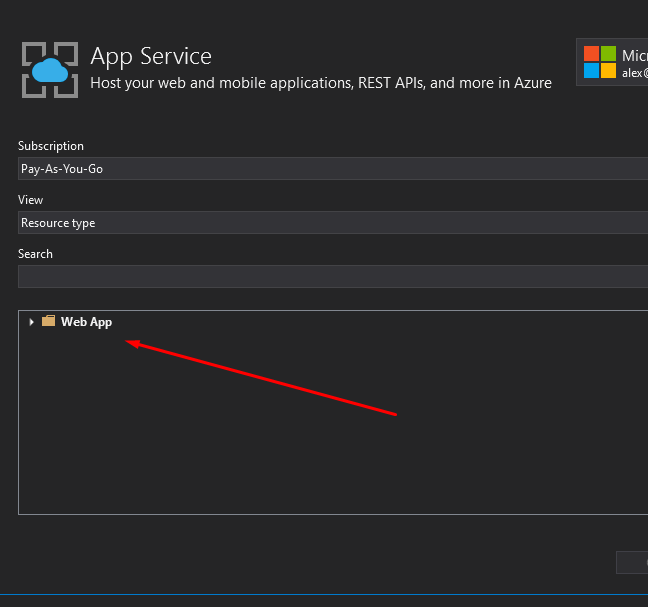Select the Web App tree item label
Screen dimensions: 648x607
pyautogui.click(x=86, y=322)
